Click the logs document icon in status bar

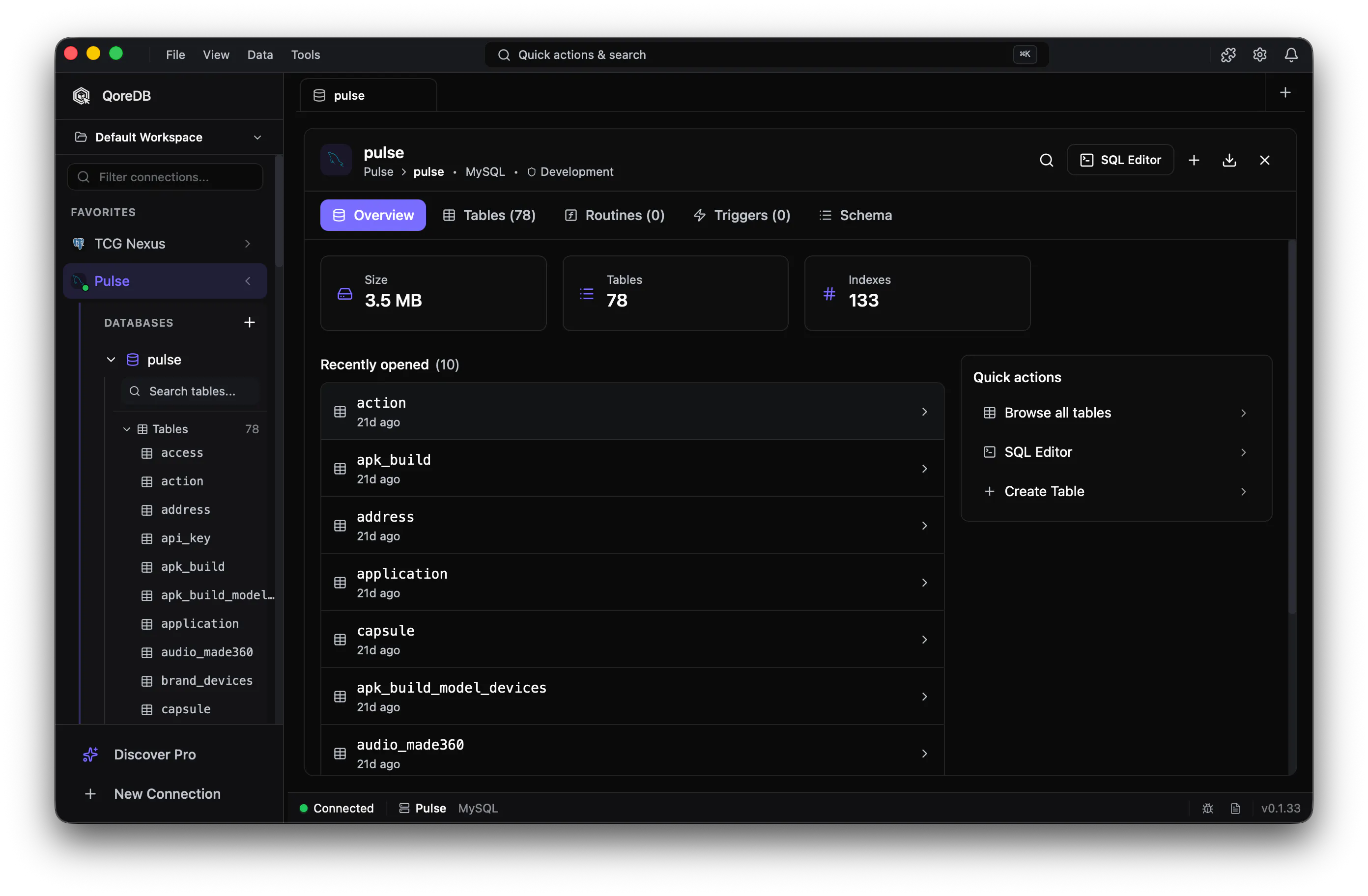[x=1235, y=808]
